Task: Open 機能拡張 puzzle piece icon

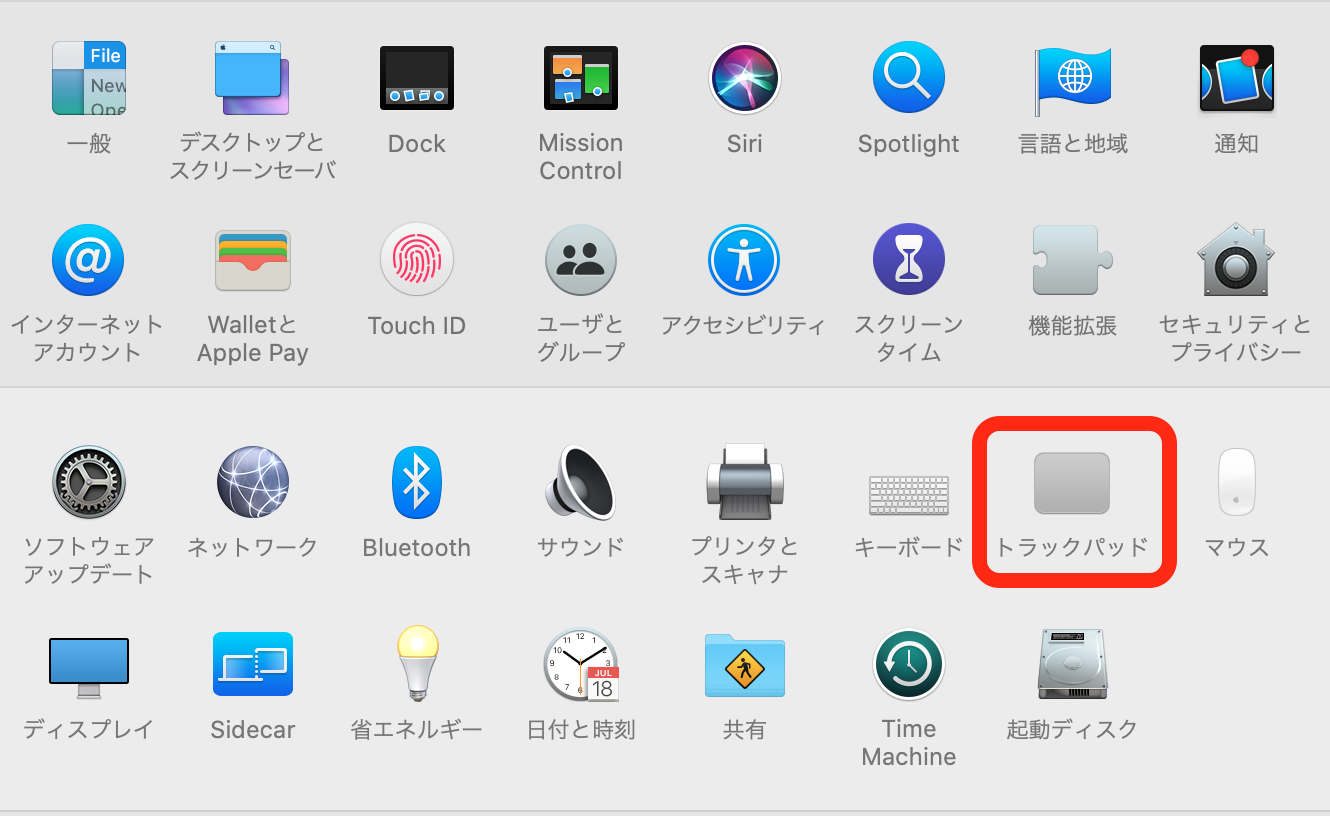Action: pos(1073,260)
